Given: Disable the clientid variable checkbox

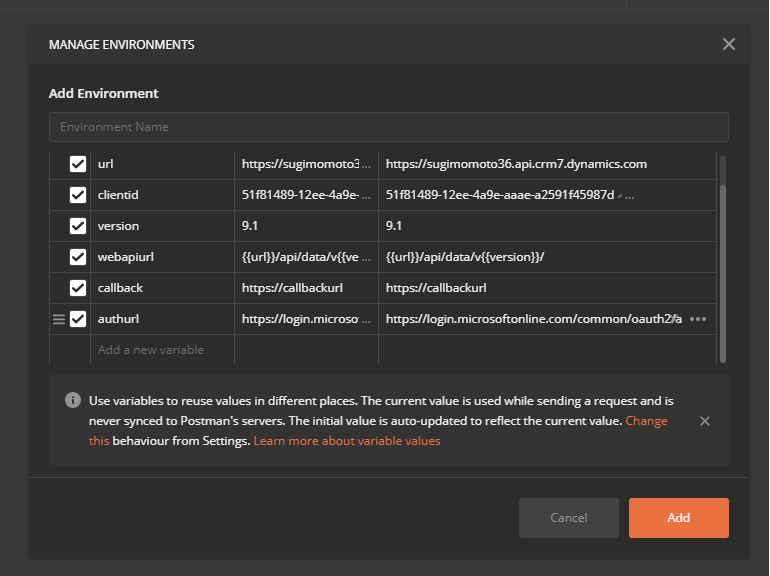Looking at the screenshot, I should point(78,195).
